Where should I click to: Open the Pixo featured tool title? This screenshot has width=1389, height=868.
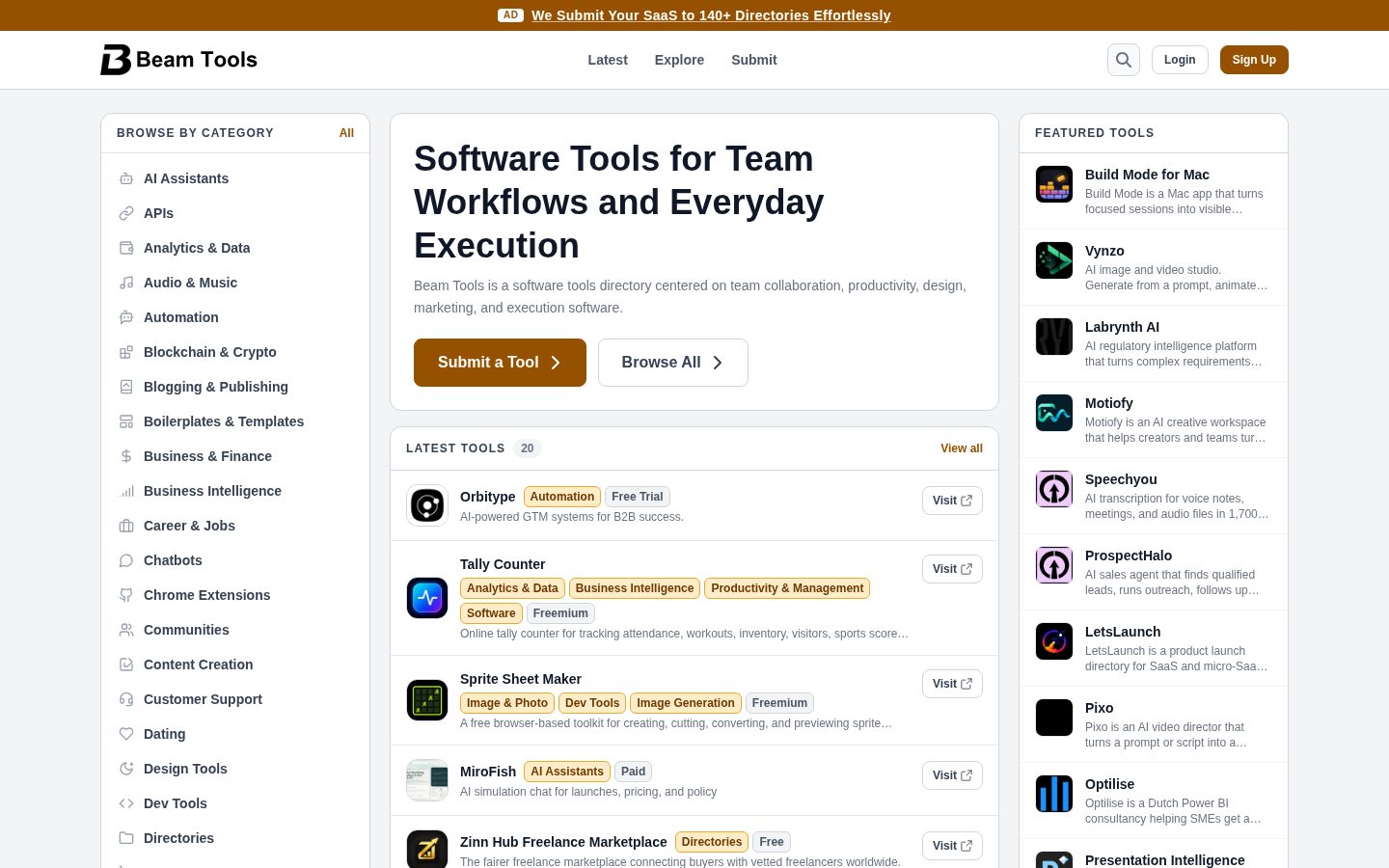pyautogui.click(x=1099, y=708)
